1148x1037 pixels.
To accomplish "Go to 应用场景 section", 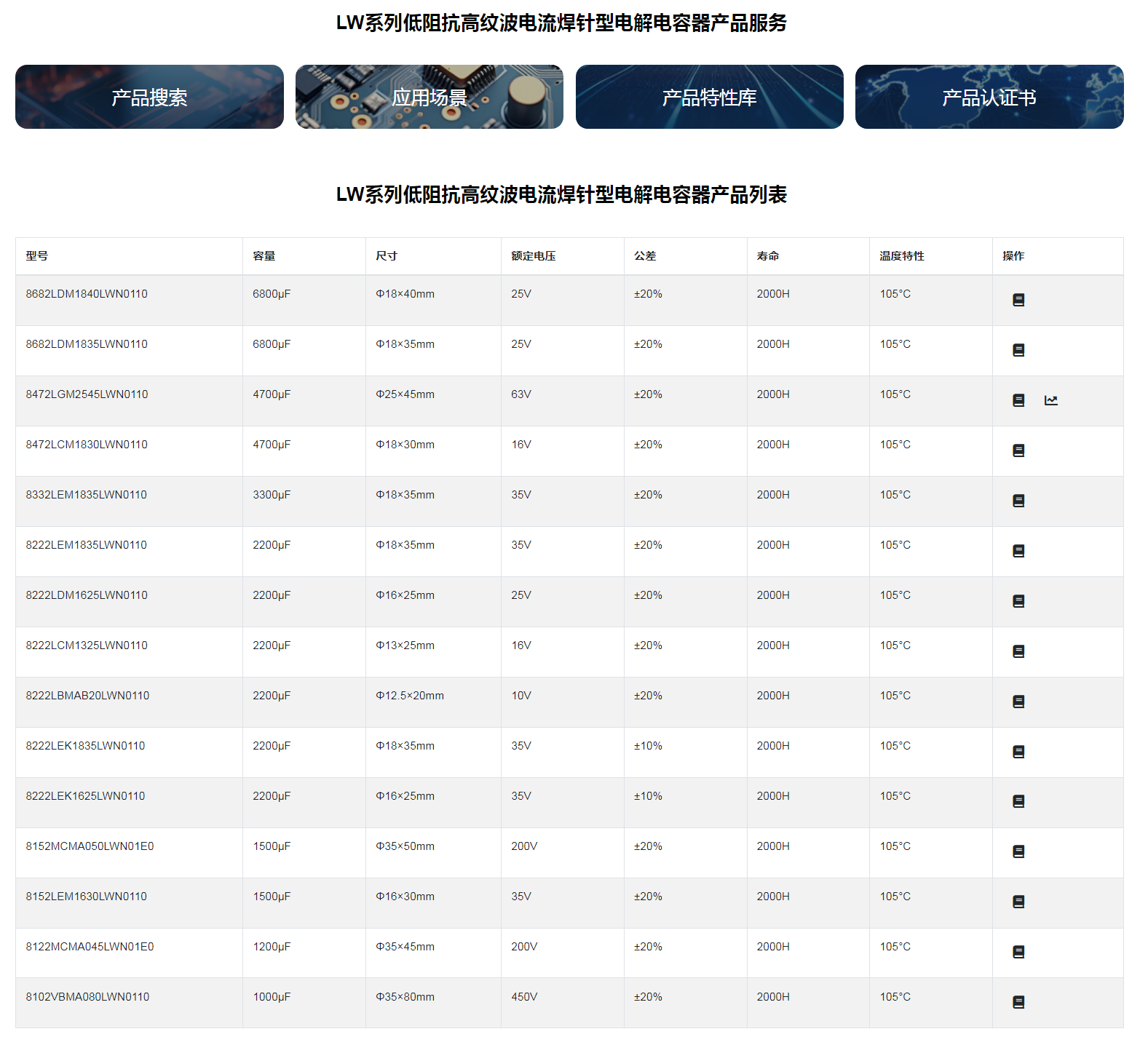I will click(429, 97).
